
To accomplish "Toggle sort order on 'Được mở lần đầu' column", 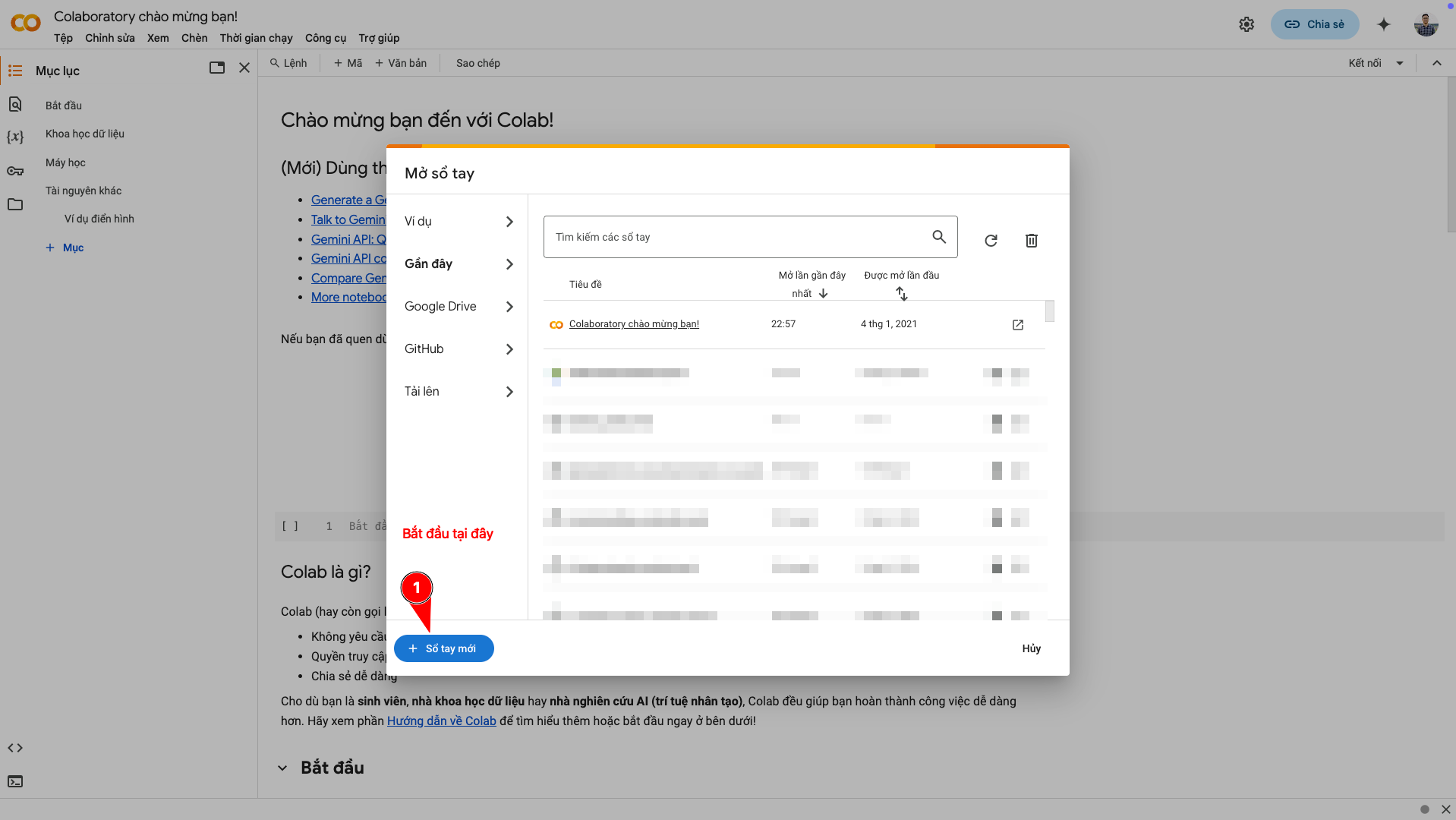I will [903, 294].
